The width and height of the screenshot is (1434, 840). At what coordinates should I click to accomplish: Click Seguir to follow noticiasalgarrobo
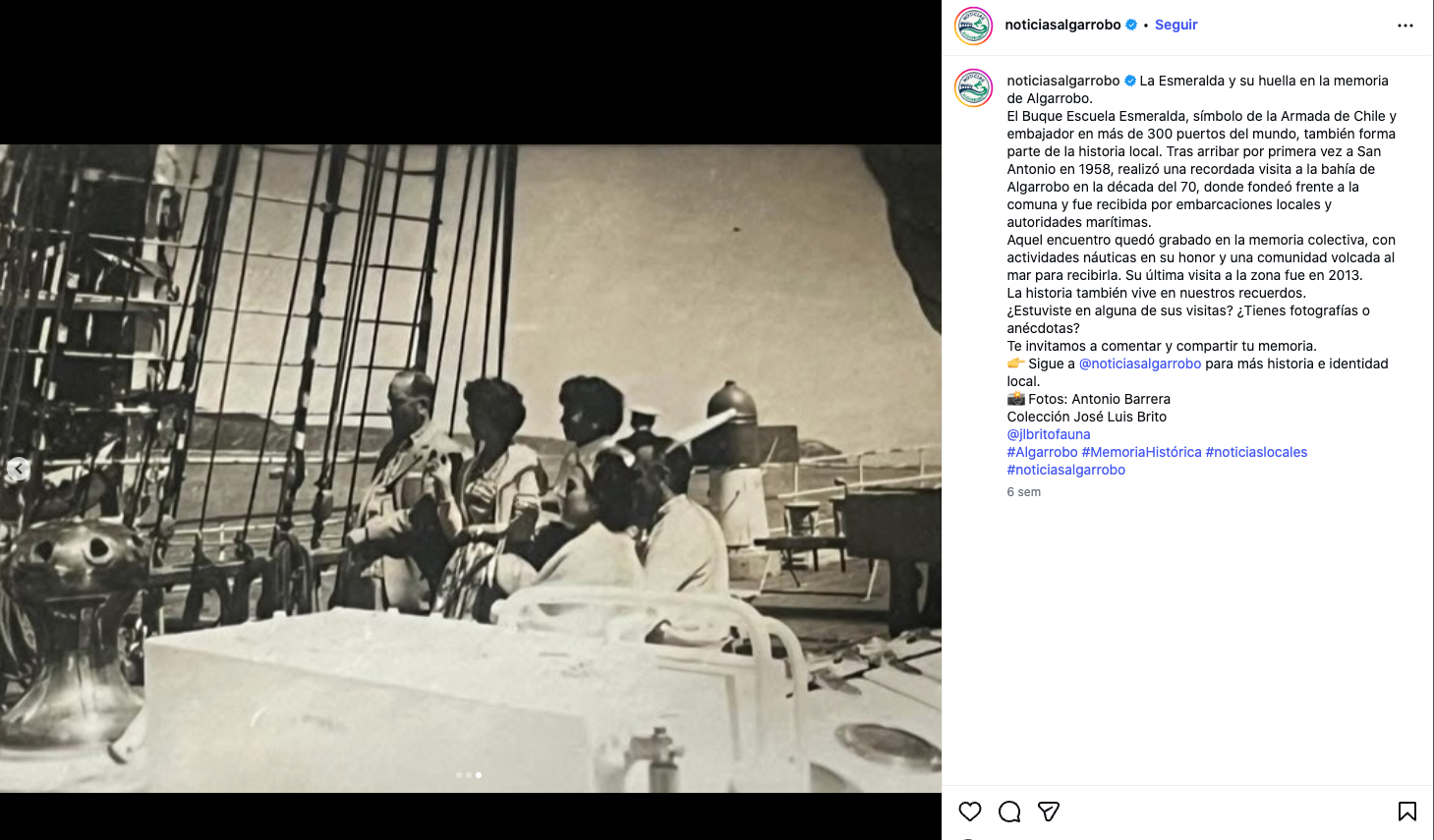click(1176, 25)
